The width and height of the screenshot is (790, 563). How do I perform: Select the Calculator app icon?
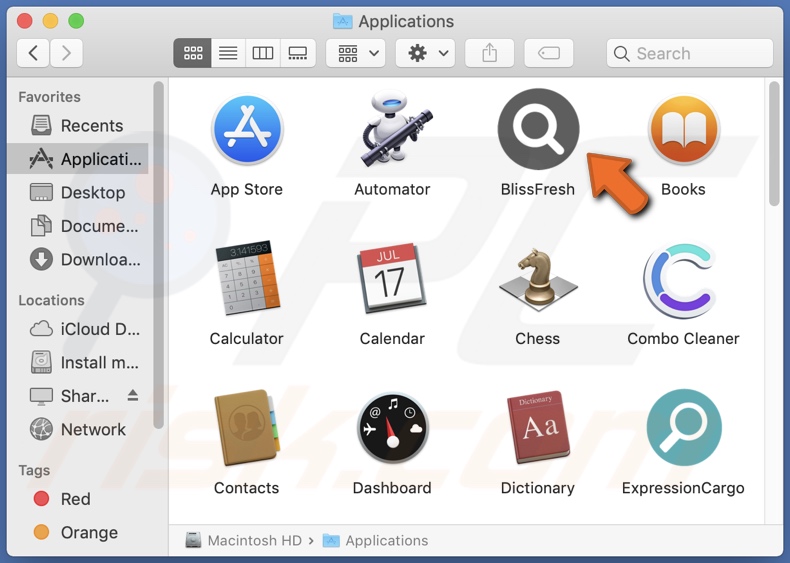coord(247,278)
